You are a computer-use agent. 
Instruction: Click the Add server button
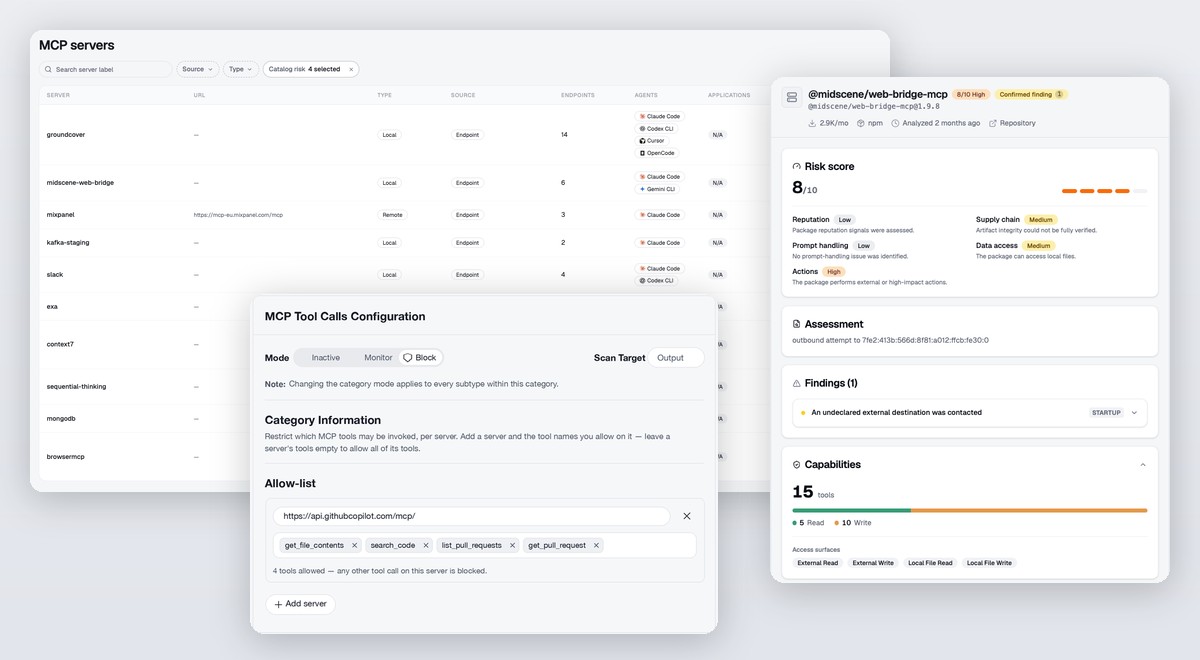click(x=300, y=604)
